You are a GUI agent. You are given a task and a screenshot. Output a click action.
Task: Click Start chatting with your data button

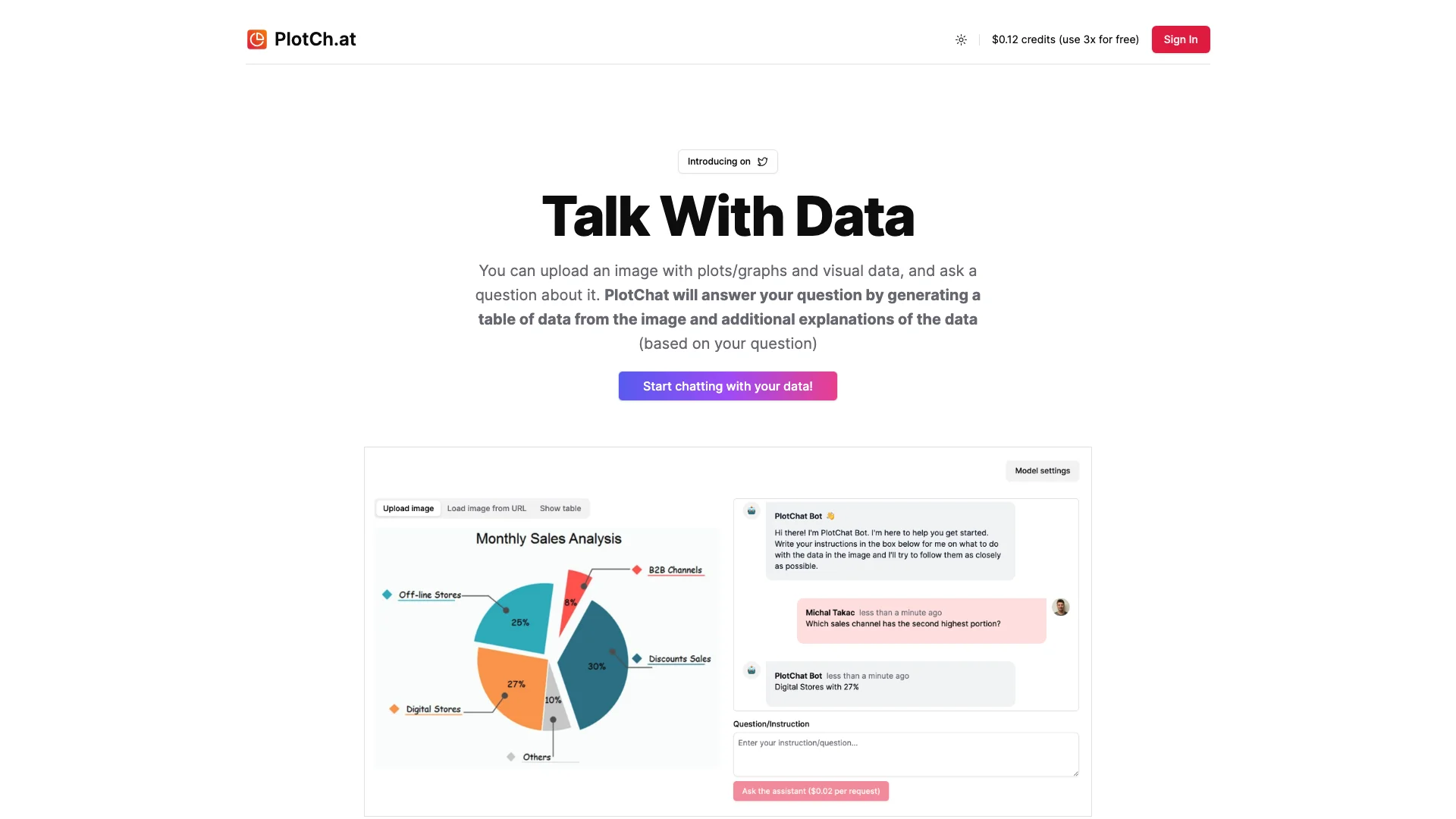728,385
